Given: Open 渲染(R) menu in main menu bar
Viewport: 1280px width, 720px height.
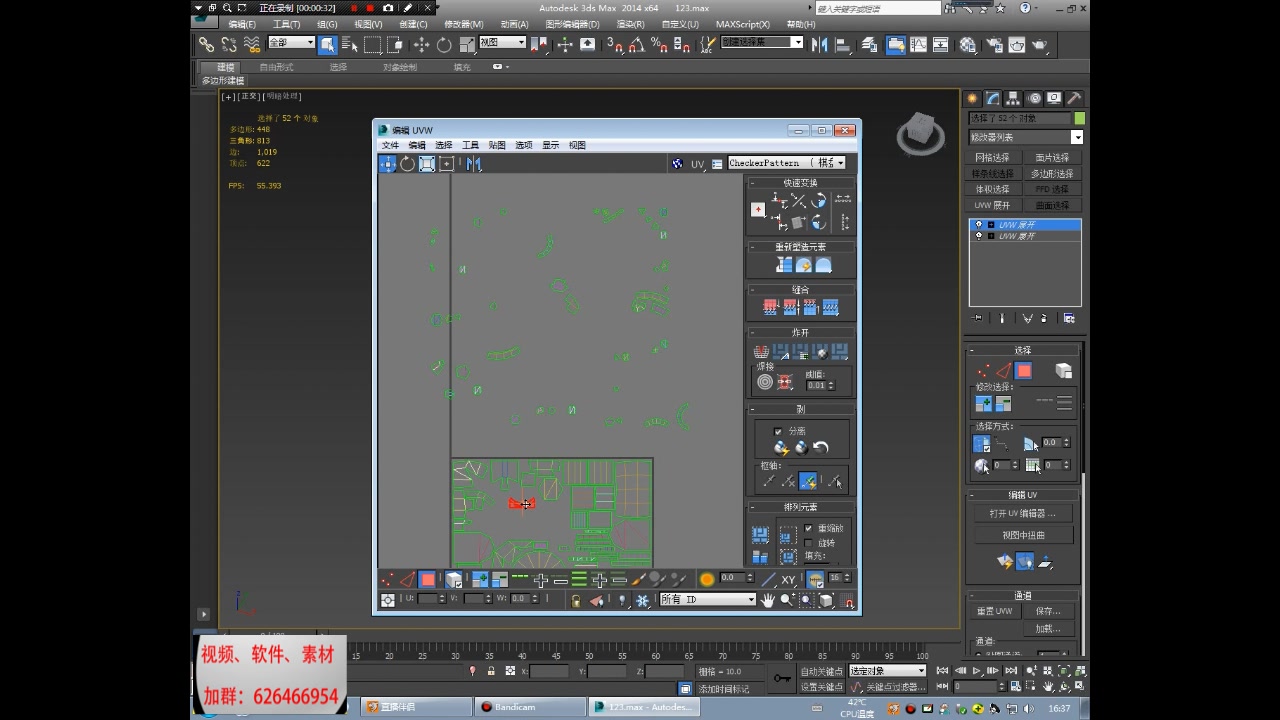Looking at the screenshot, I should [630, 24].
